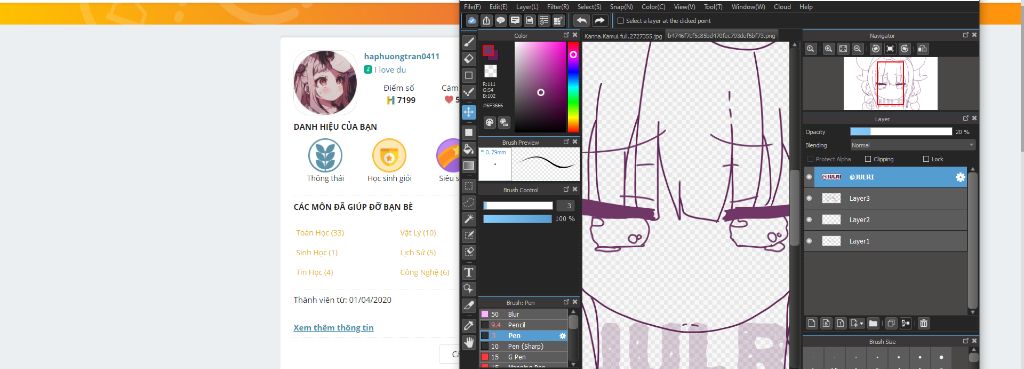Click username haphuongtran0411 on profile page
Image resolution: width=1024 pixels, height=369 pixels.
coord(402,57)
